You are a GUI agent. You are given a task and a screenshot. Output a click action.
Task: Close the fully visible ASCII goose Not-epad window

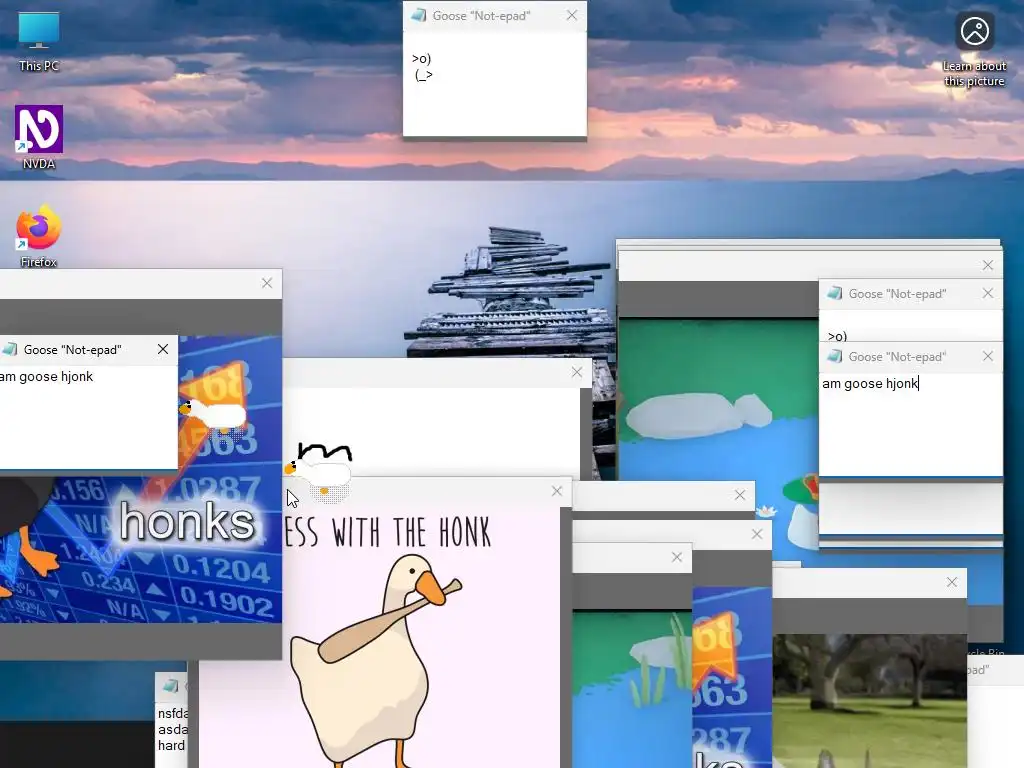tap(571, 15)
